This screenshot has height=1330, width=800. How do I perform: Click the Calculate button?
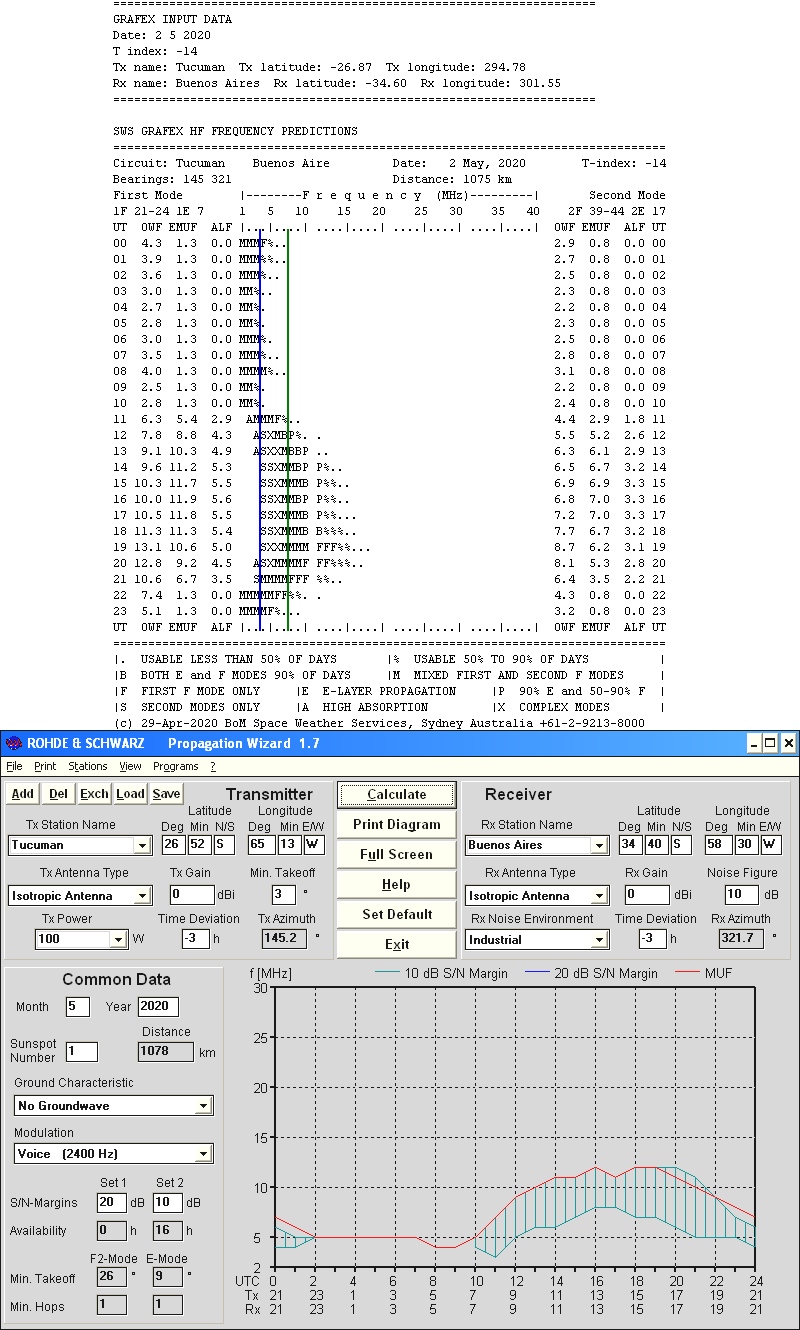[396, 795]
